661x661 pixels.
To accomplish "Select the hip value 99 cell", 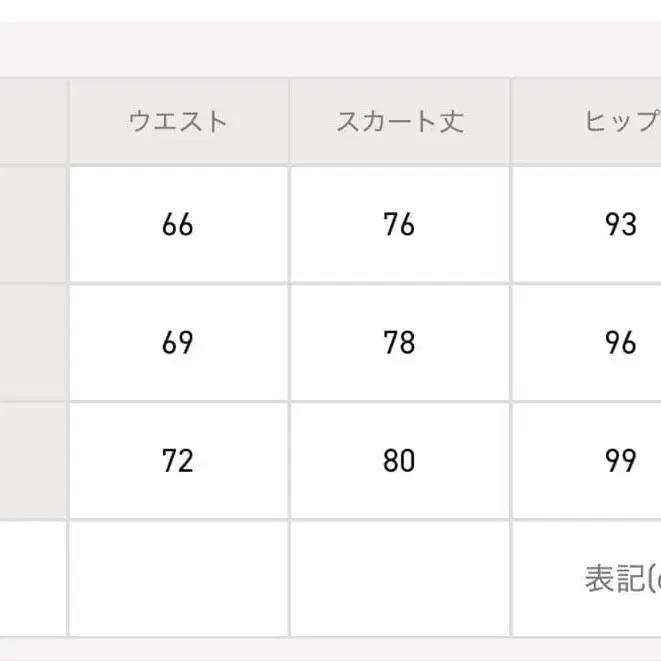I will (x=620, y=461).
